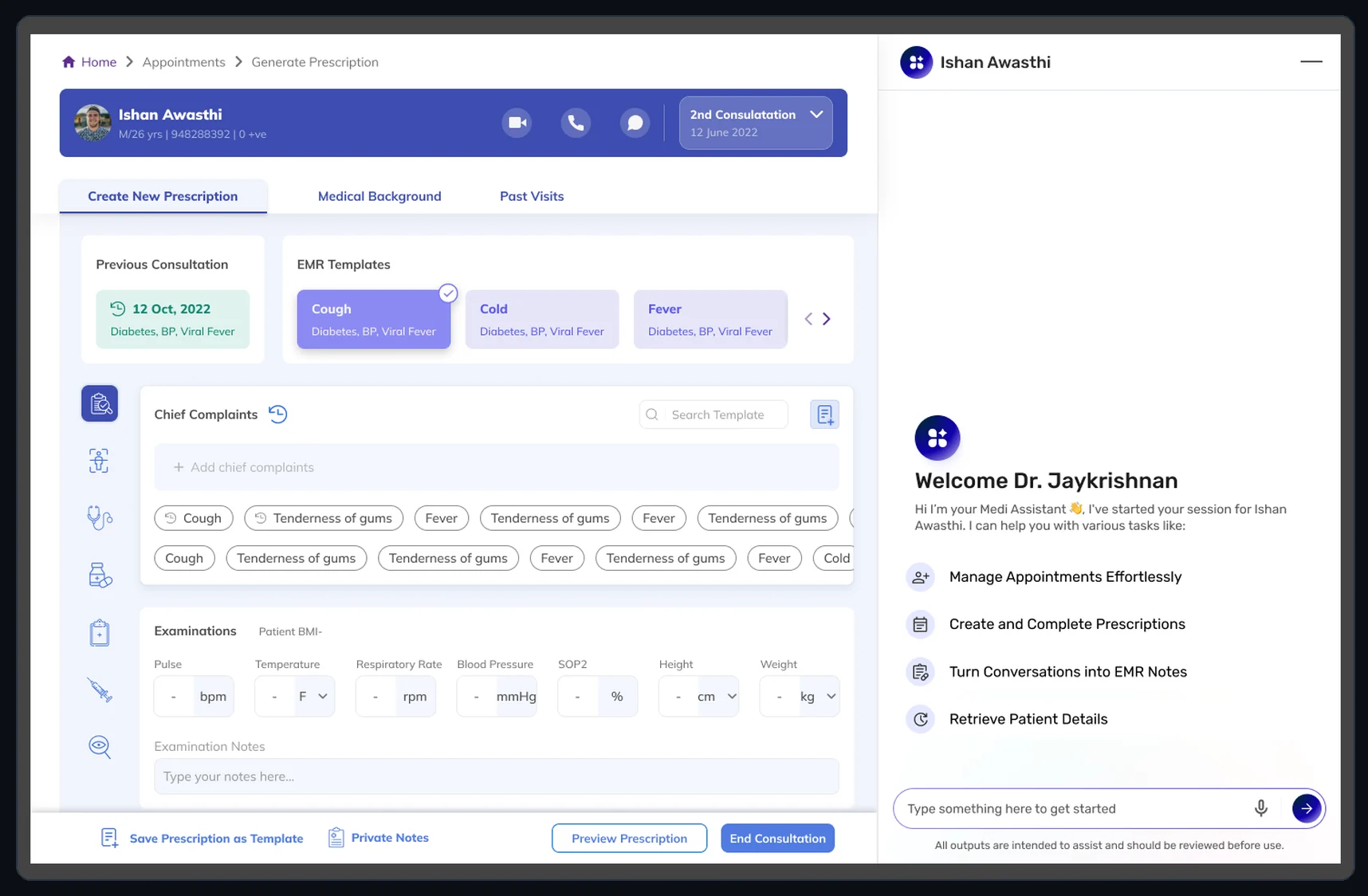The height and width of the screenshot is (896, 1368).
Task: Select the eye view sidebar icon
Action: pyautogui.click(x=100, y=747)
